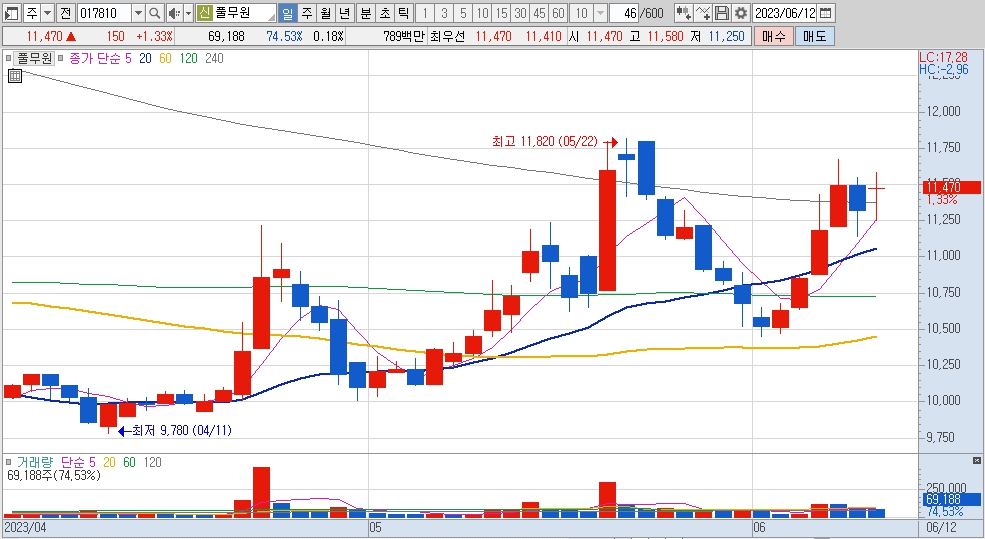Click the yellow 60 moving average label
The image size is (985, 539).
(165, 58)
